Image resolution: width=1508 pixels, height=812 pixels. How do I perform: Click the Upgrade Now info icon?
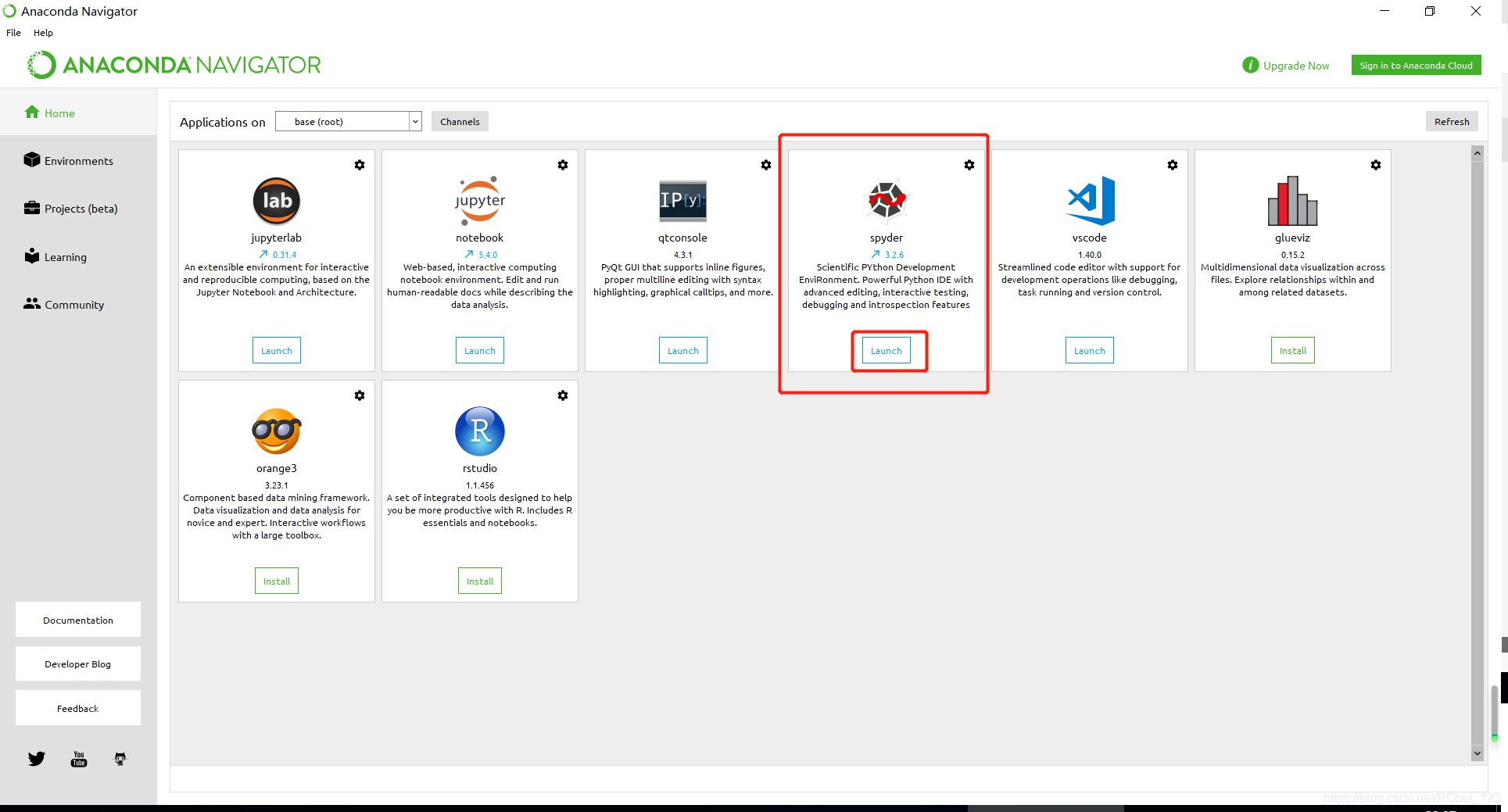[1250, 66]
